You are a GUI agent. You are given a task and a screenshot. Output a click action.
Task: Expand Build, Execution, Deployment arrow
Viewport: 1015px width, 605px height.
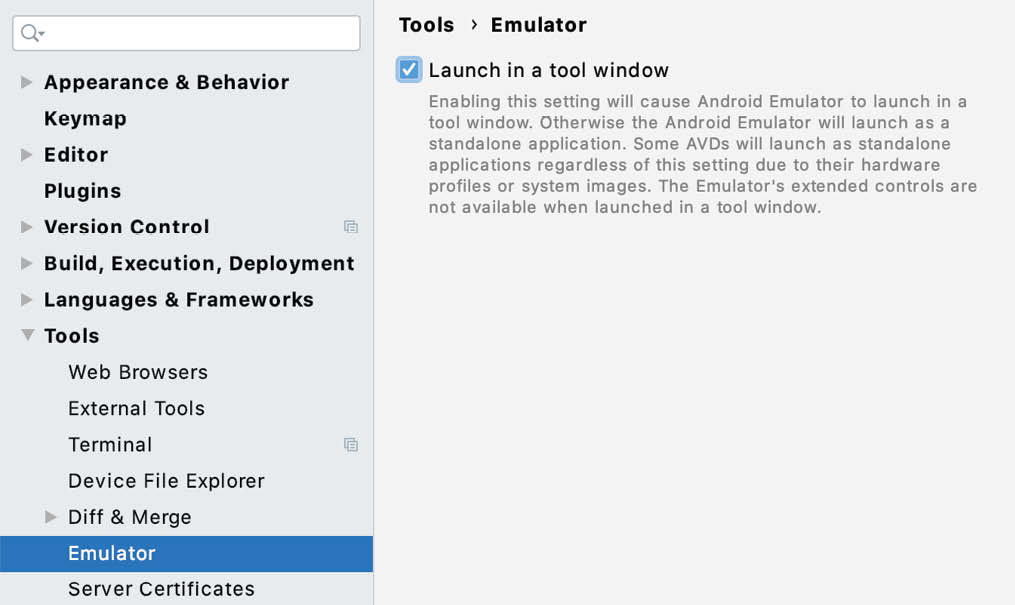(x=27, y=263)
